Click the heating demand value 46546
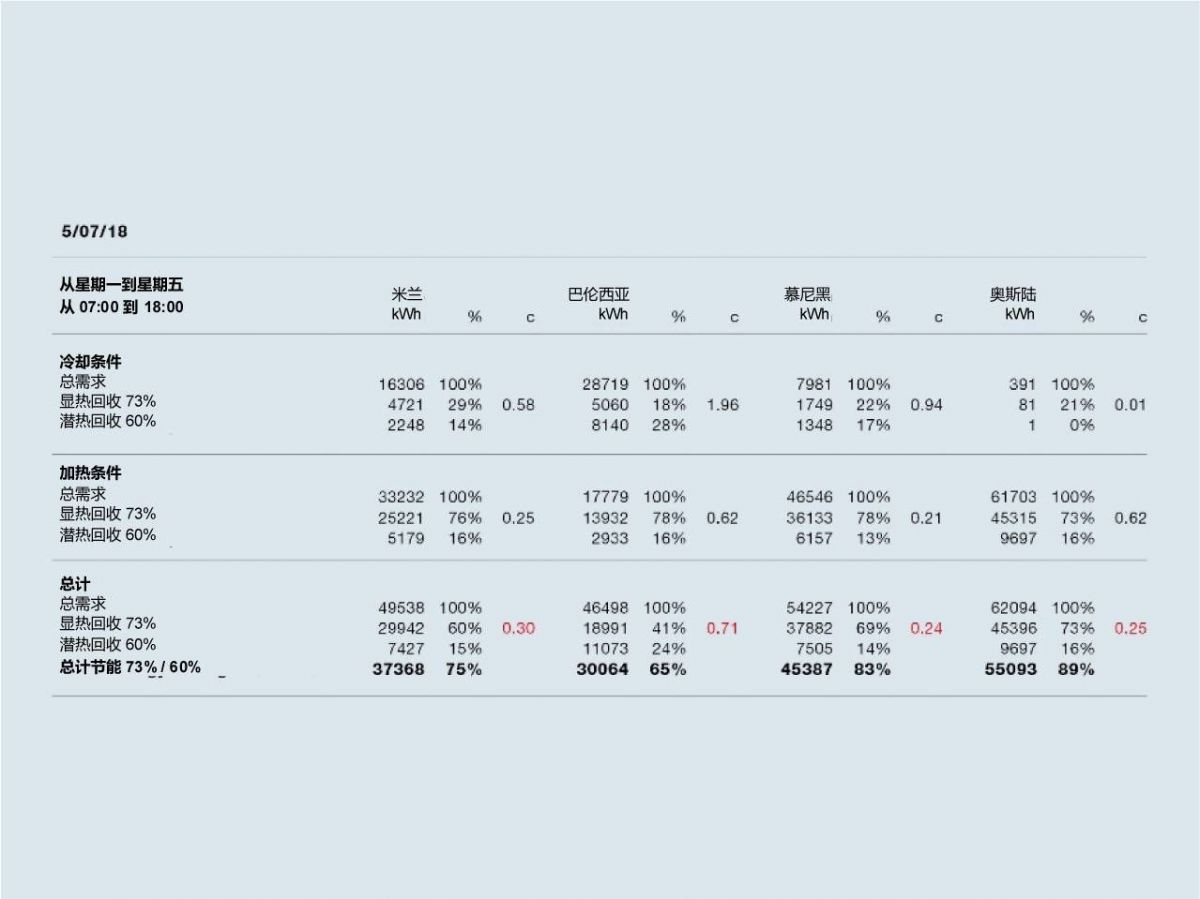 [810, 496]
